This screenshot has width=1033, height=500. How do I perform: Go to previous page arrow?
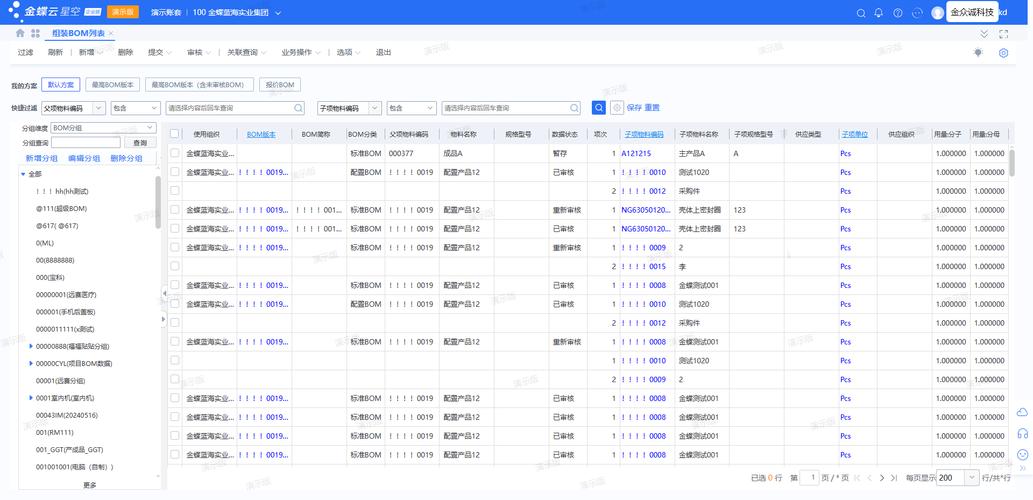[870, 478]
